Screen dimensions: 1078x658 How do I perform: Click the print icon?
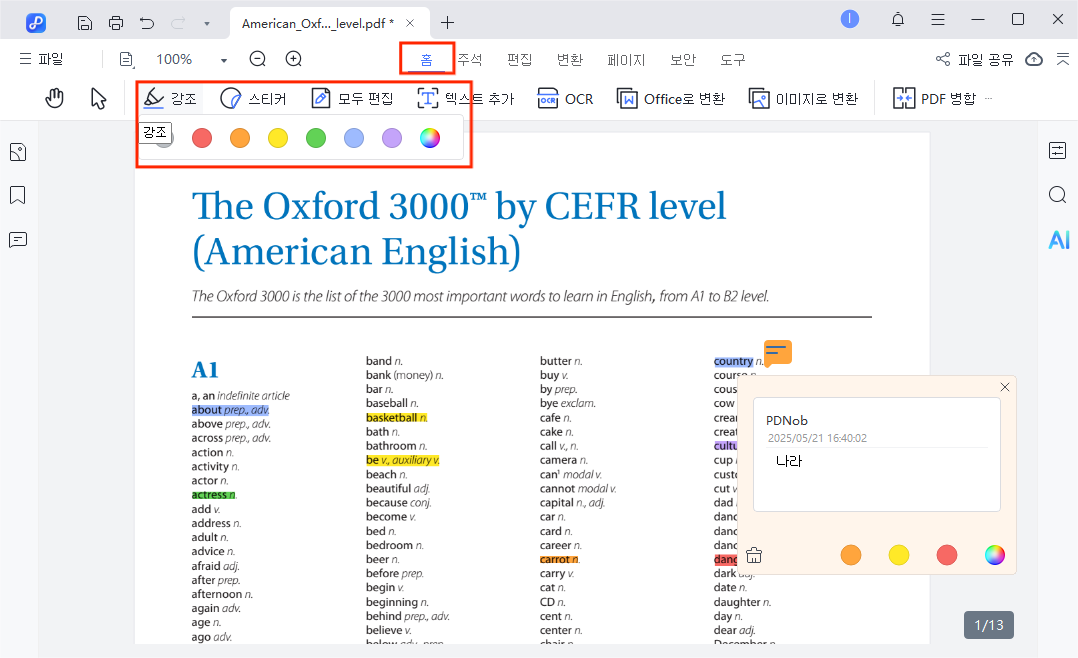(116, 22)
